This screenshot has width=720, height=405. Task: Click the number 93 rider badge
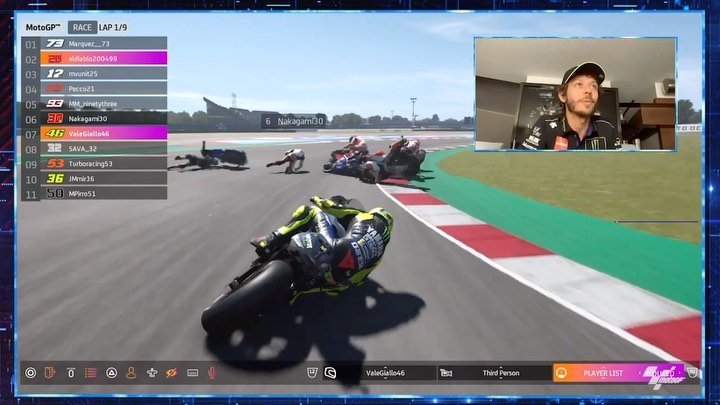click(55, 104)
